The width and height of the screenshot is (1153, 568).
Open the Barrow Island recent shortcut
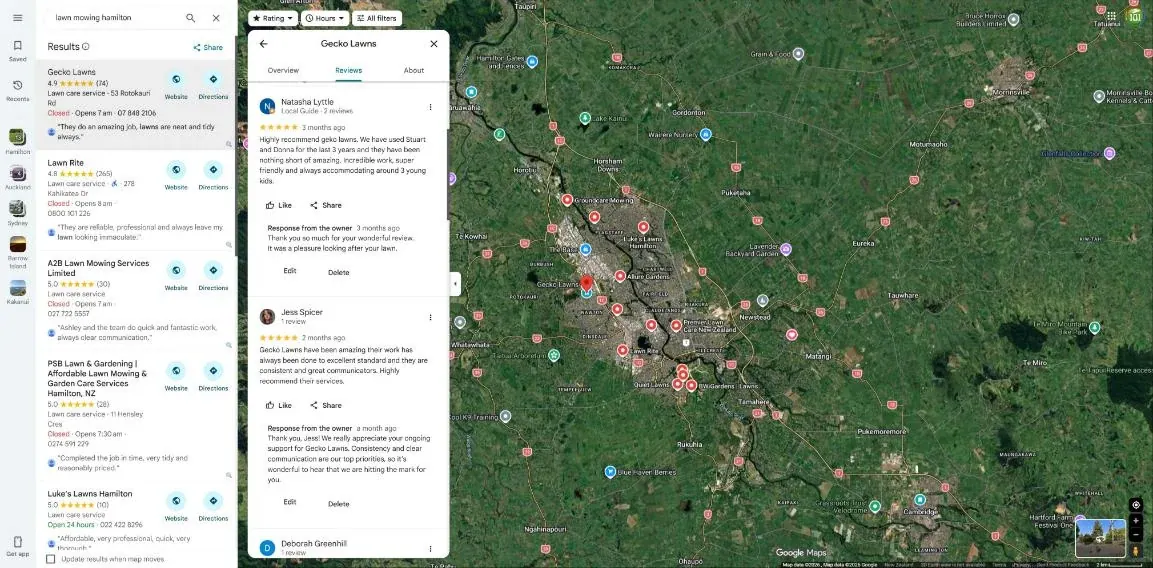pyautogui.click(x=18, y=252)
